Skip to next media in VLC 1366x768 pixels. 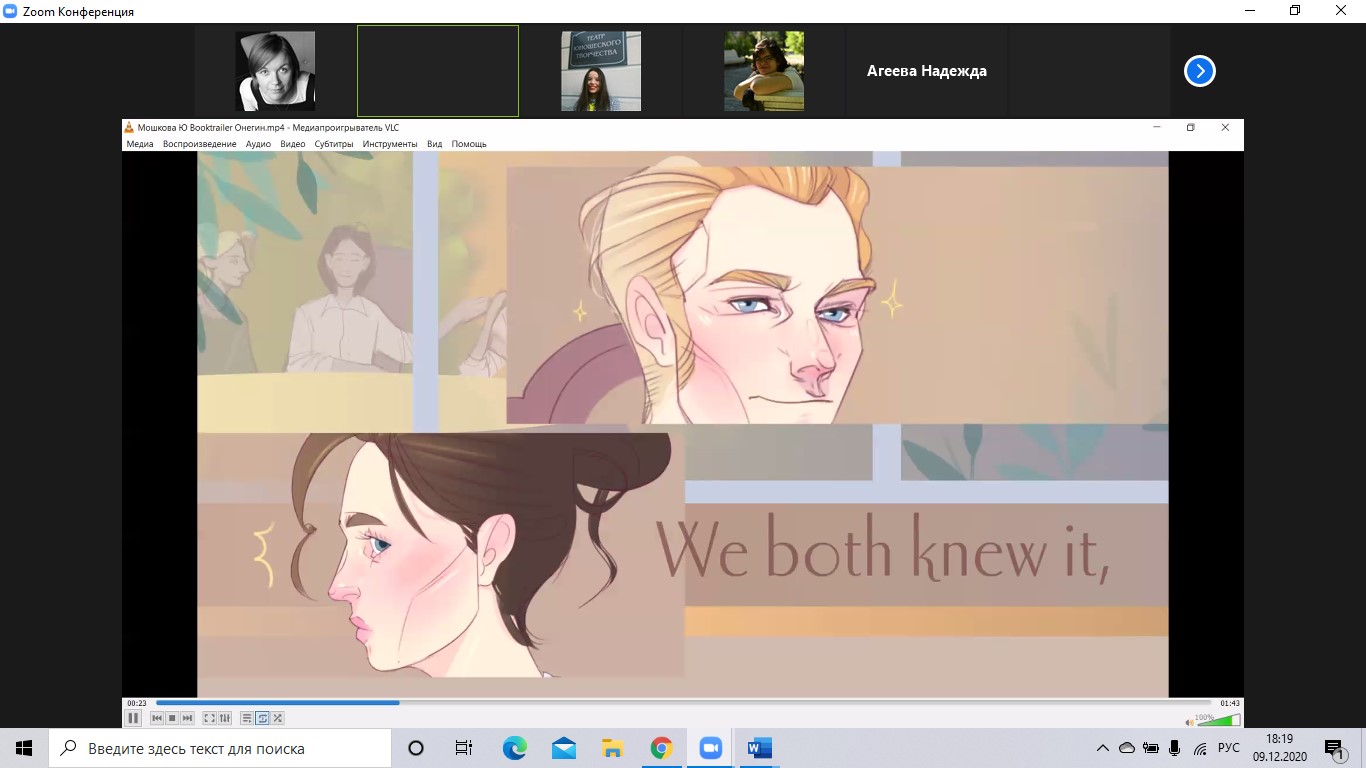point(187,718)
